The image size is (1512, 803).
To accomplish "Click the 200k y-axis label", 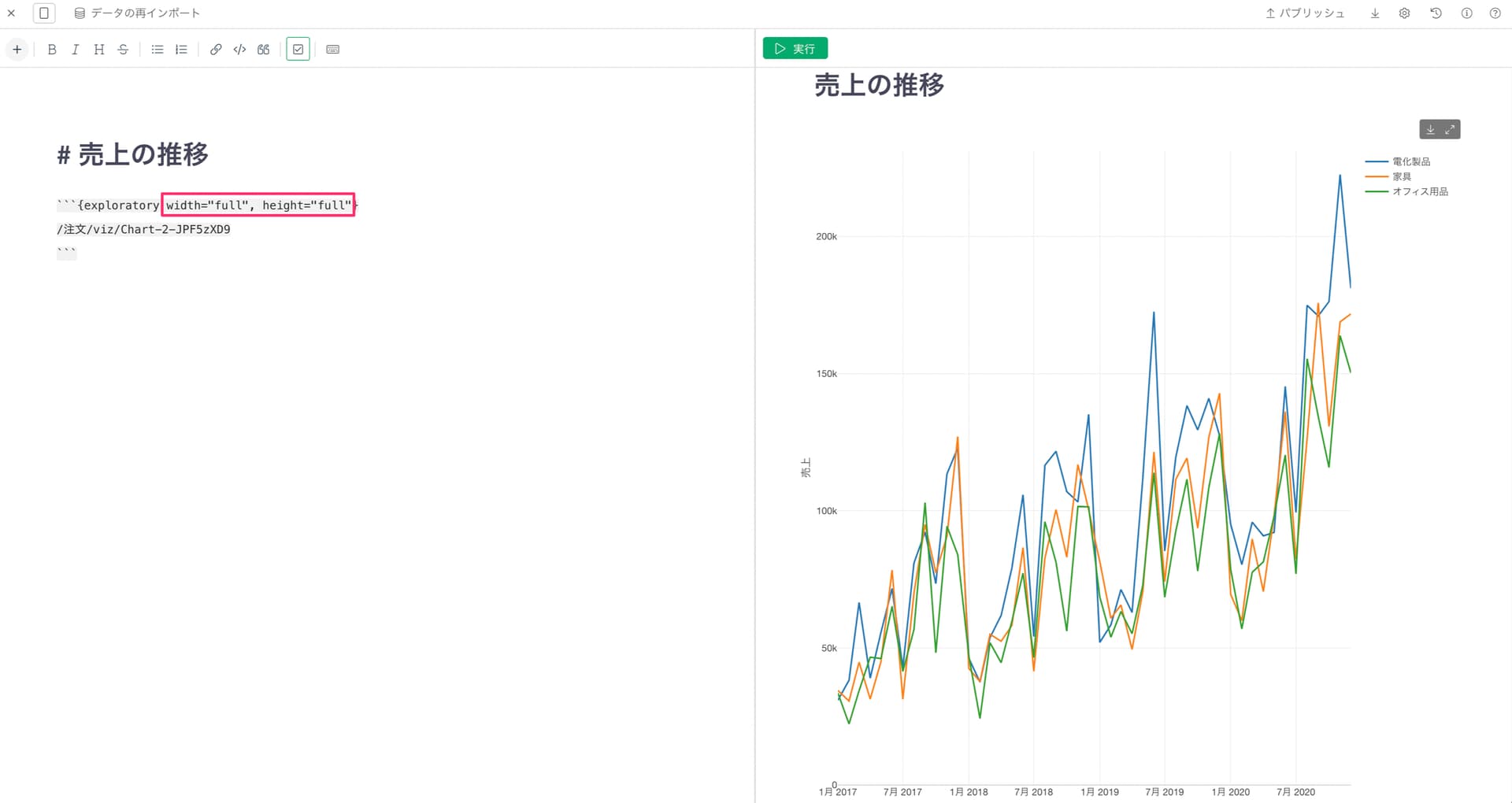I will [x=826, y=236].
